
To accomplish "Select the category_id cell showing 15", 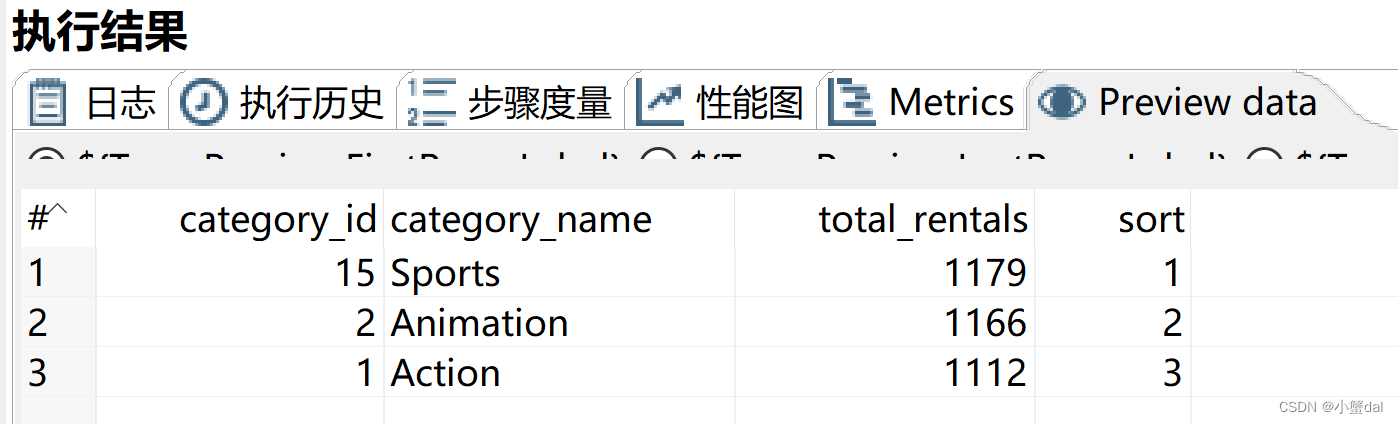I will [240, 272].
